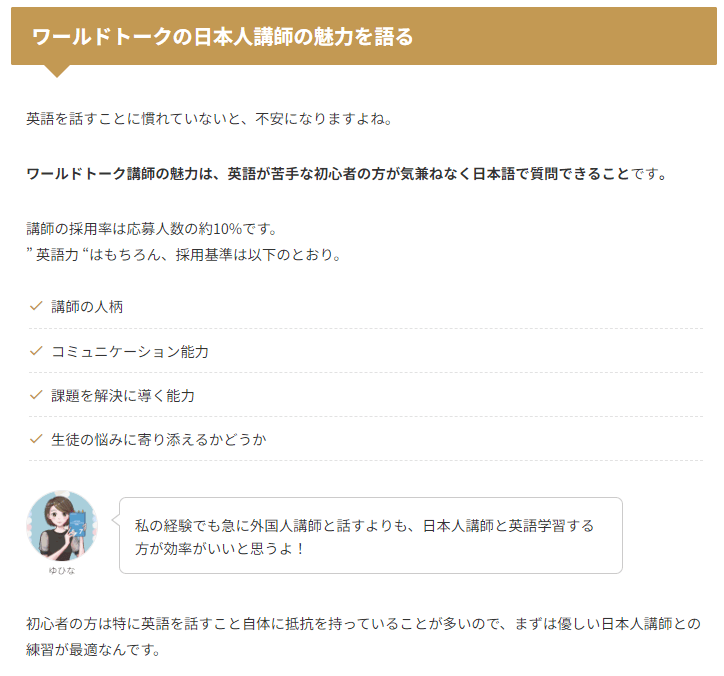Image resolution: width=724 pixels, height=676 pixels.
Task: Click the checkmark icon beside 講師の人柄
Action: (36, 306)
